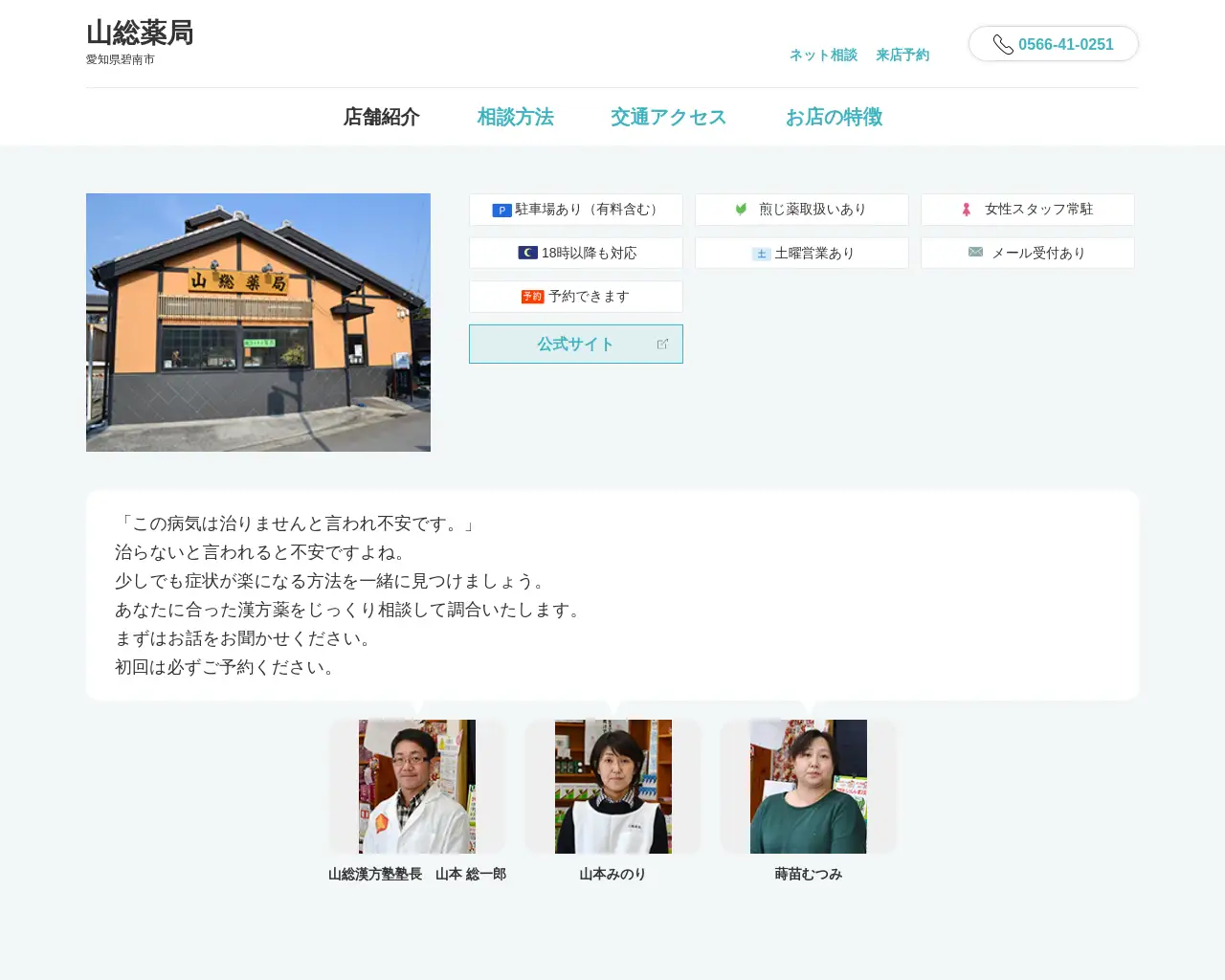Viewport: 1225px width, 980px height.
Task: Click the ネット相談 link
Action: (822, 55)
